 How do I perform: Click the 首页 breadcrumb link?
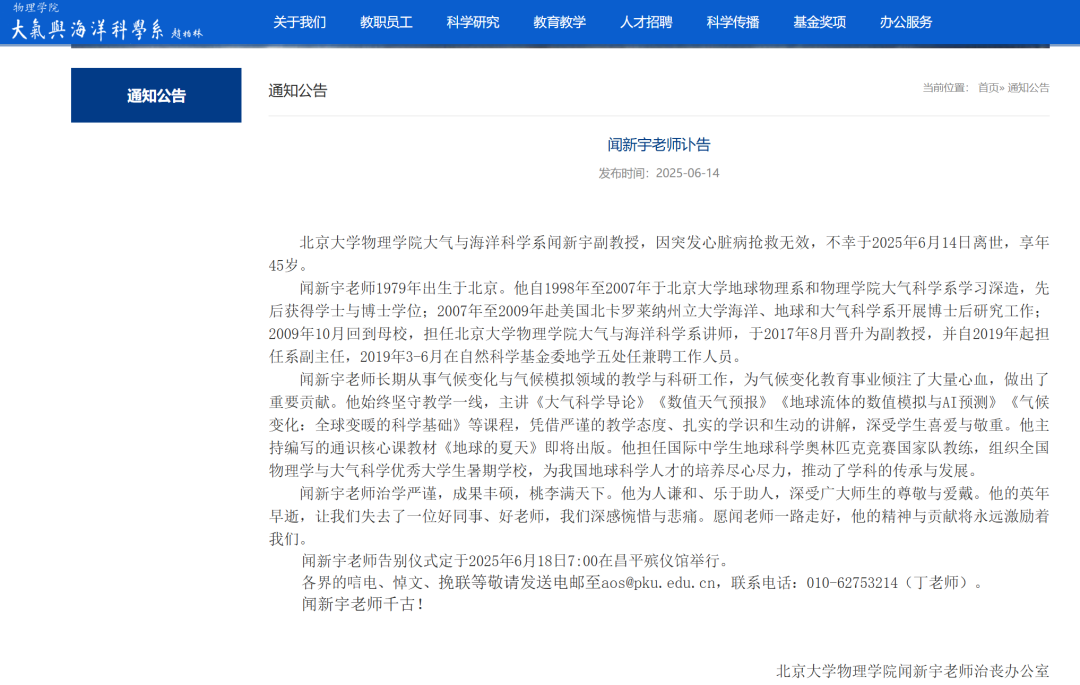pyautogui.click(x=987, y=88)
